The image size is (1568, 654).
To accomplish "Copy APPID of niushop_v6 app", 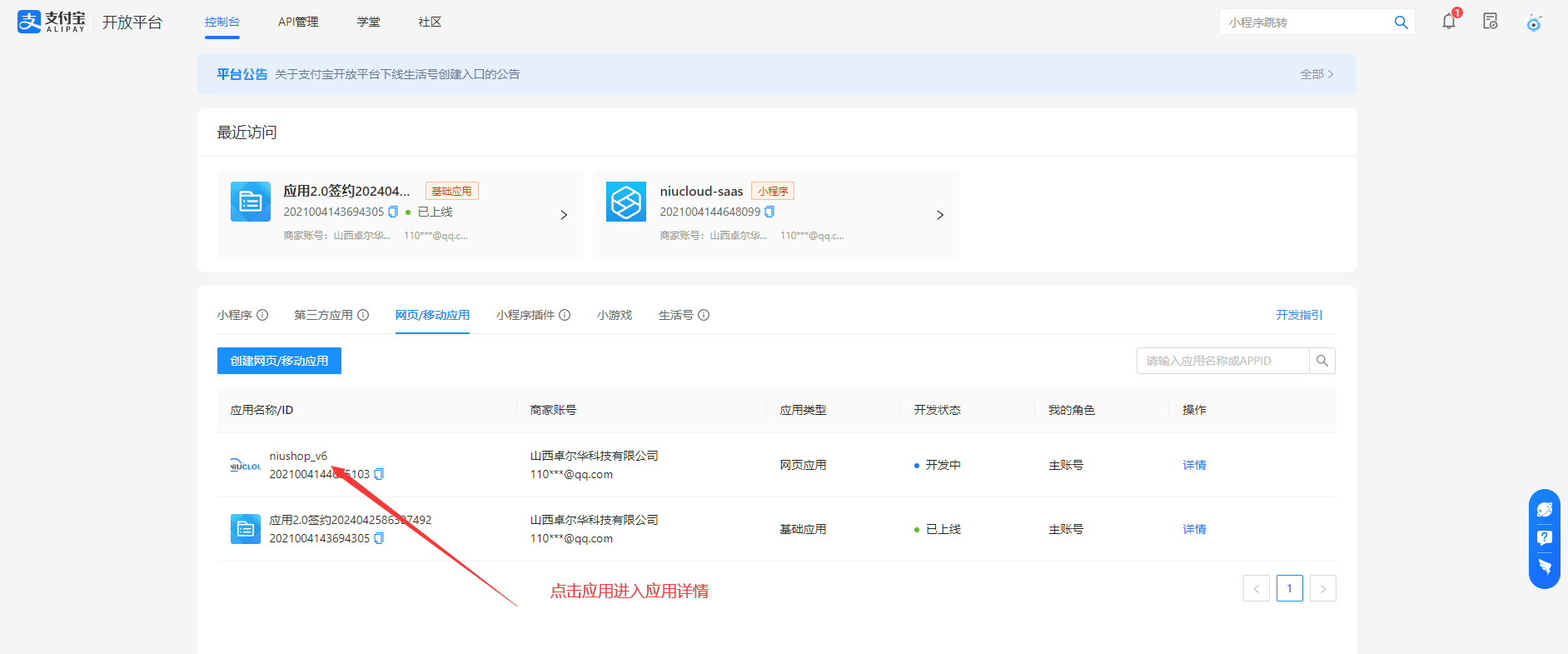I will (379, 474).
